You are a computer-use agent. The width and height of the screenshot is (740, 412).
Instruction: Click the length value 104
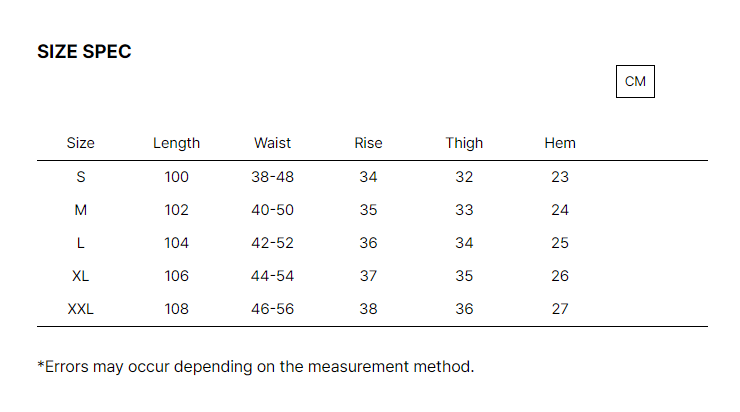[177, 243]
